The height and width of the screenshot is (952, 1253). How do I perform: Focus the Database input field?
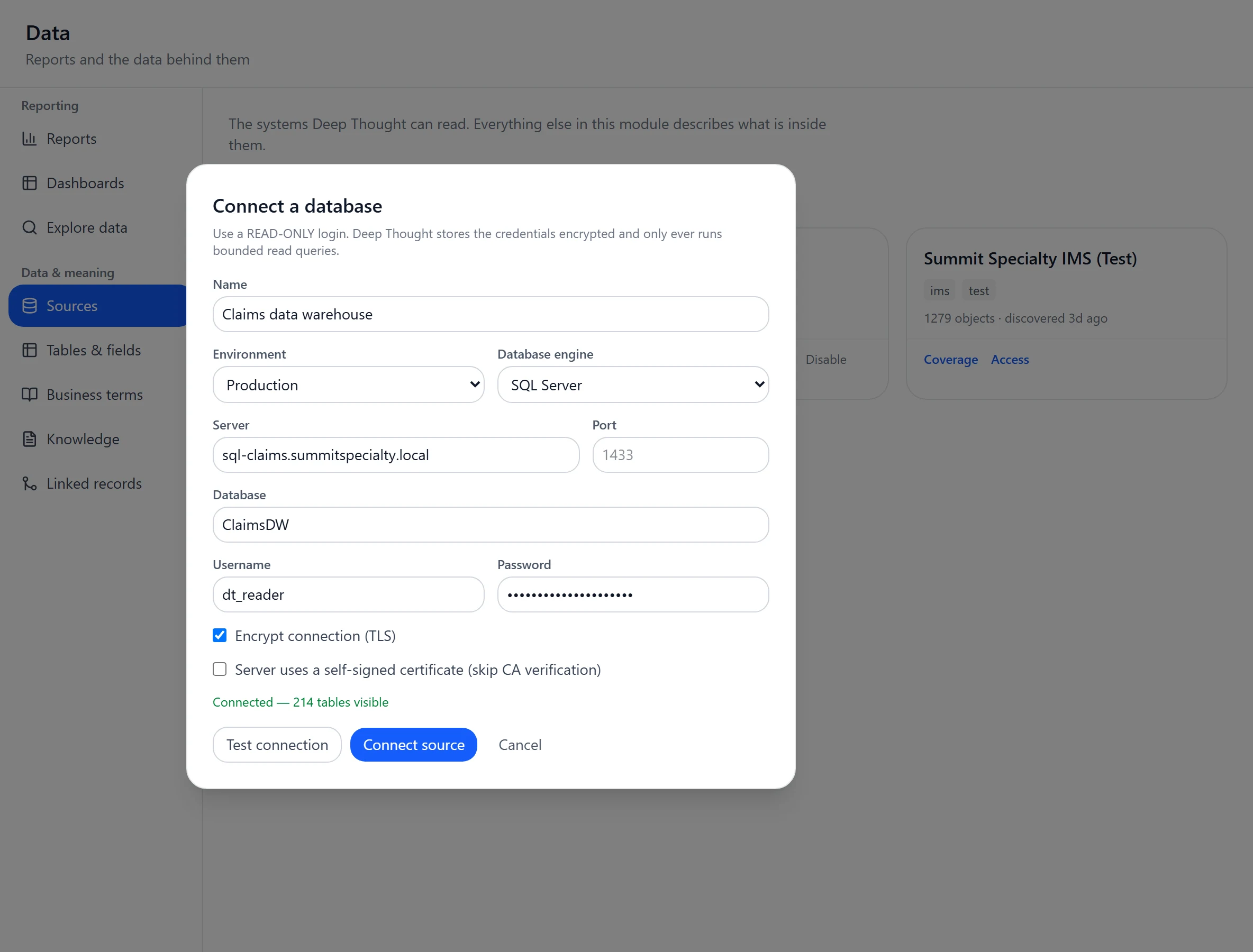point(491,525)
